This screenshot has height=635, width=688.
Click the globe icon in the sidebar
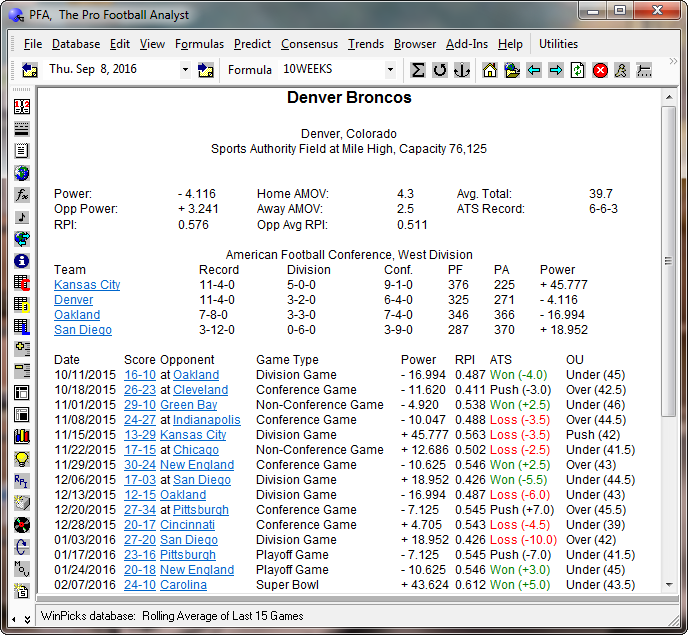point(22,172)
